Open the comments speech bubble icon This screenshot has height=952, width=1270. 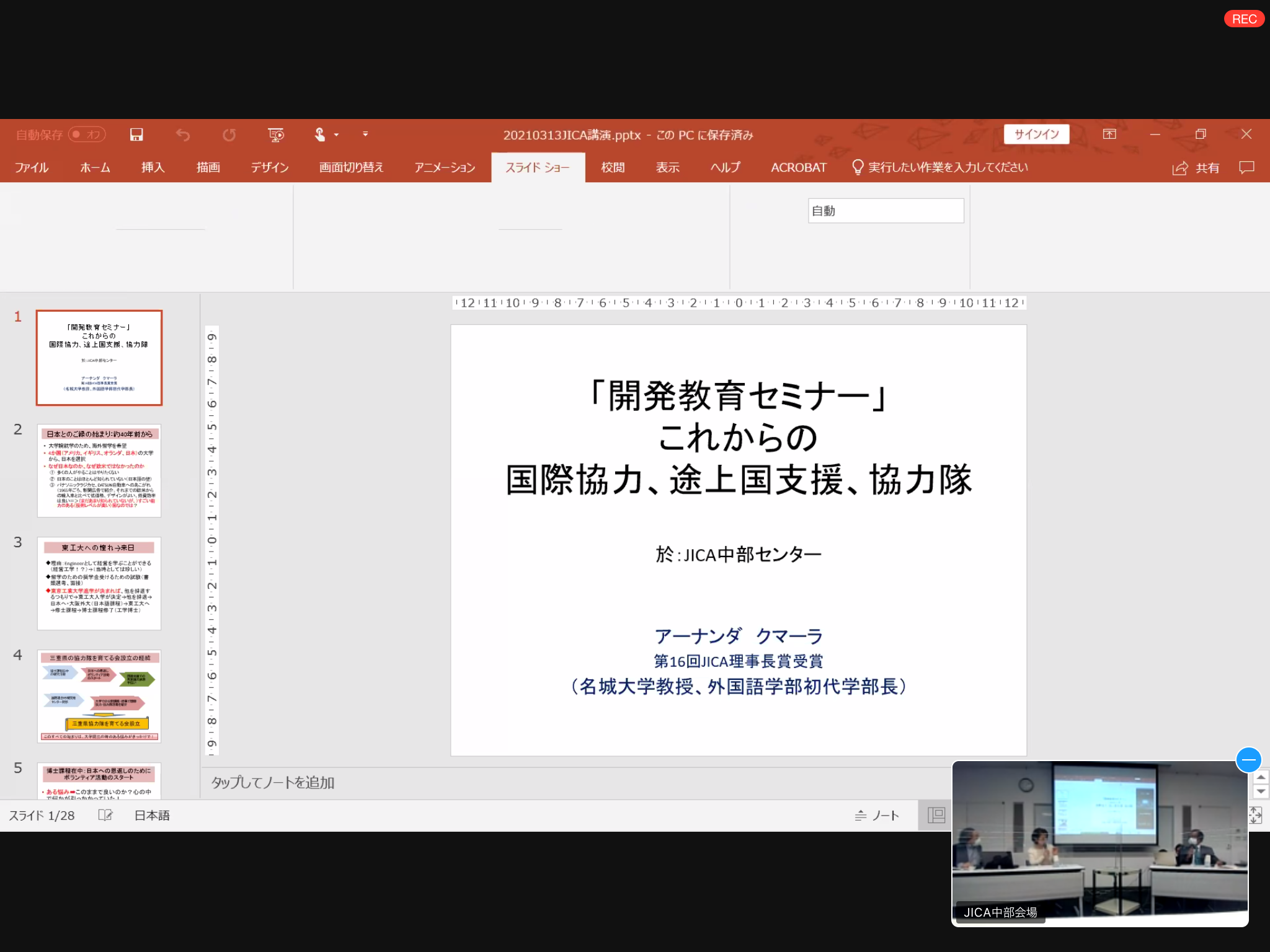pyautogui.click(x=1246, y=167)
